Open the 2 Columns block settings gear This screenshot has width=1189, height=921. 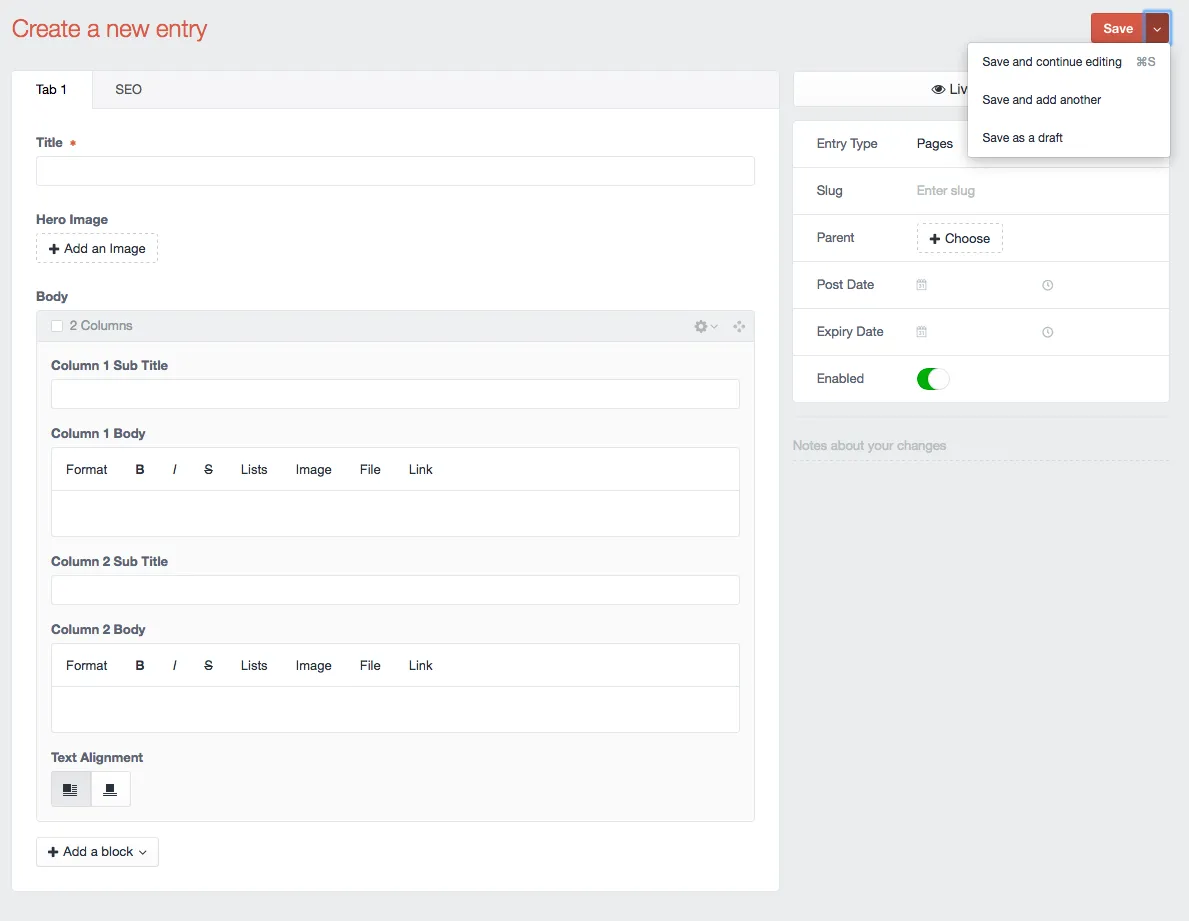coord(705,326)
